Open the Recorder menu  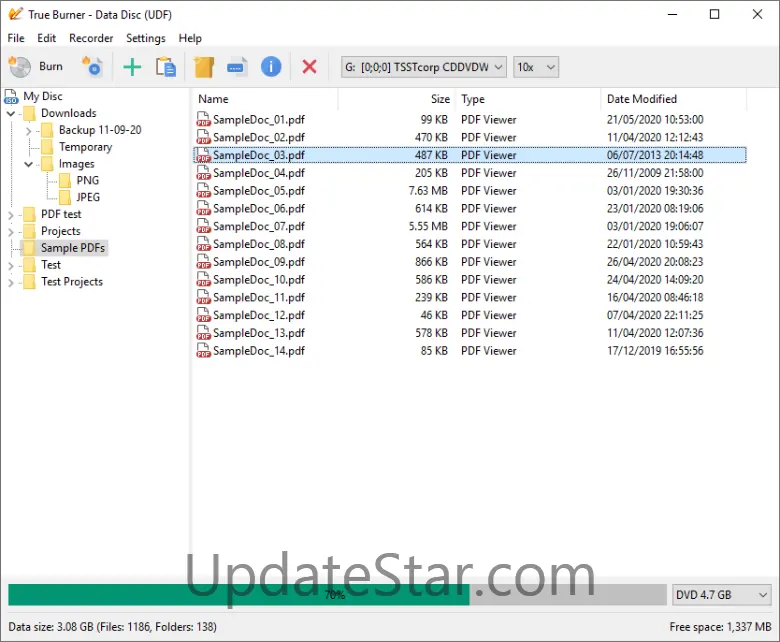91,38
